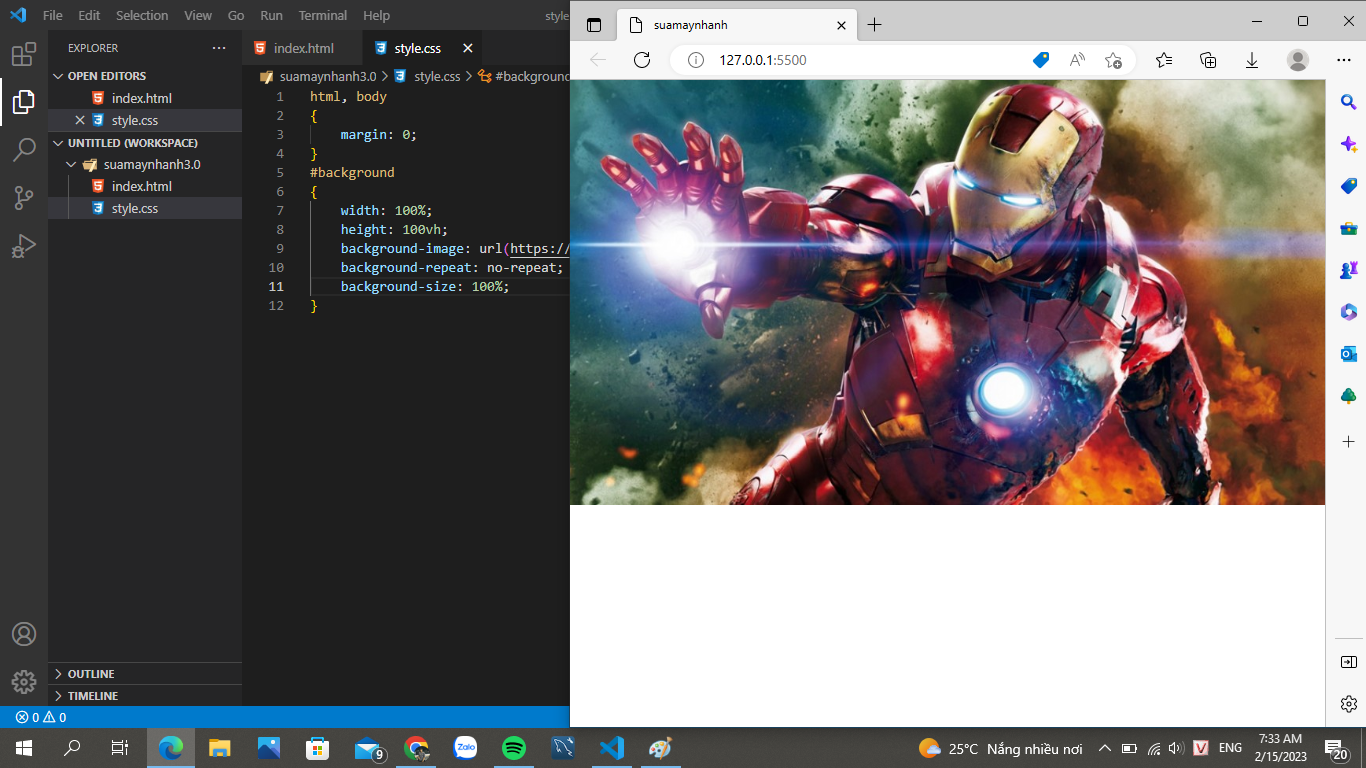The image size is (1366, 768).
Task: Select style.css under suamaynhanh3.0 folder
Action: coord(145,208)
